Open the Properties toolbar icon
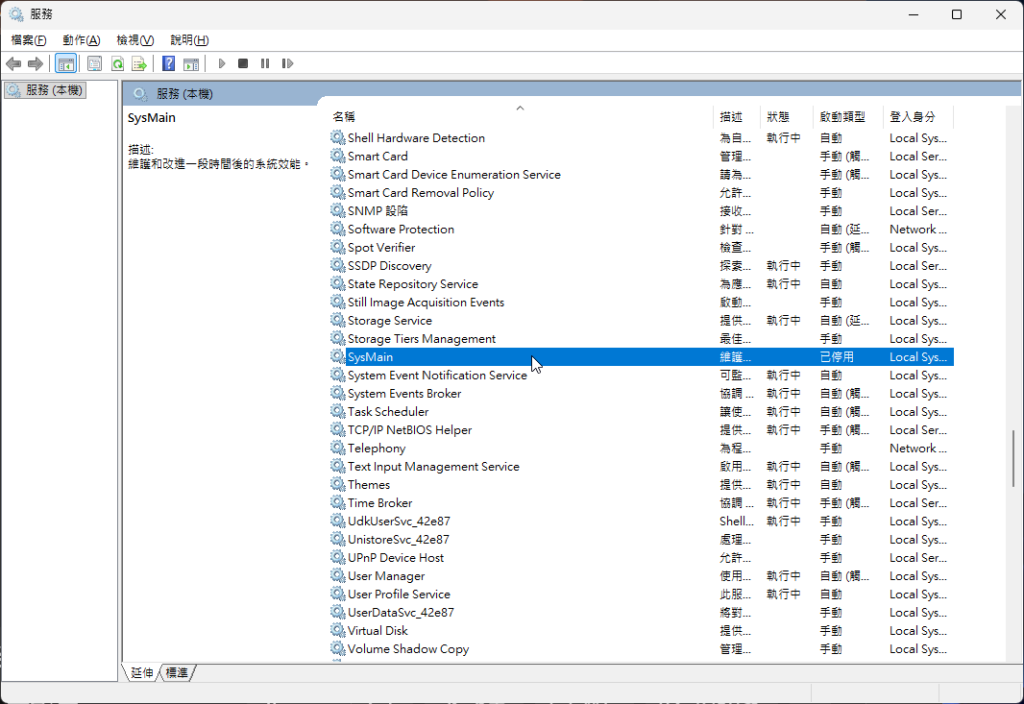1024x704 pixels. tap(94, 64)
